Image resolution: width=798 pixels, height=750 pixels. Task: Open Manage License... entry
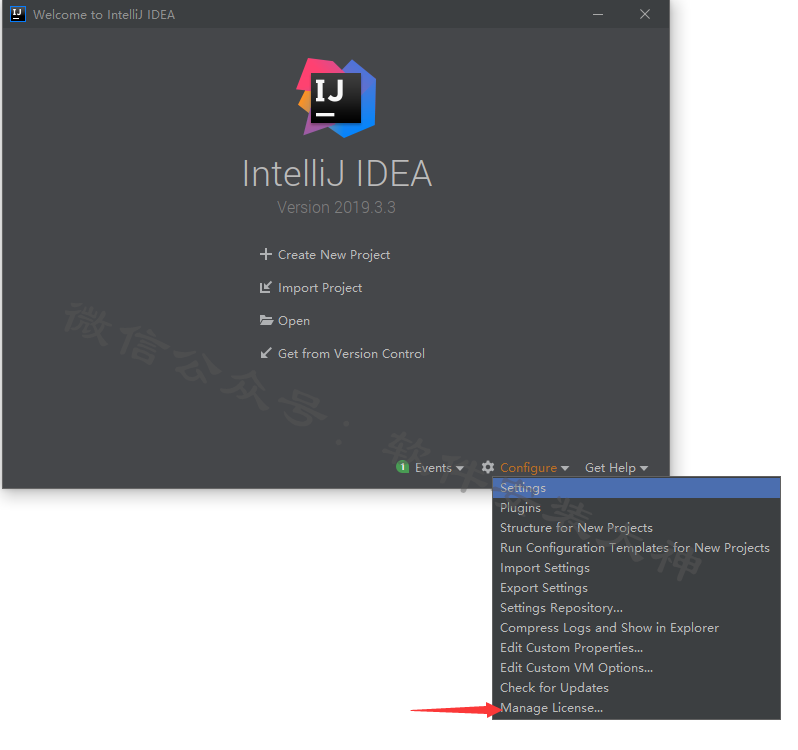(x=636, y=708)
